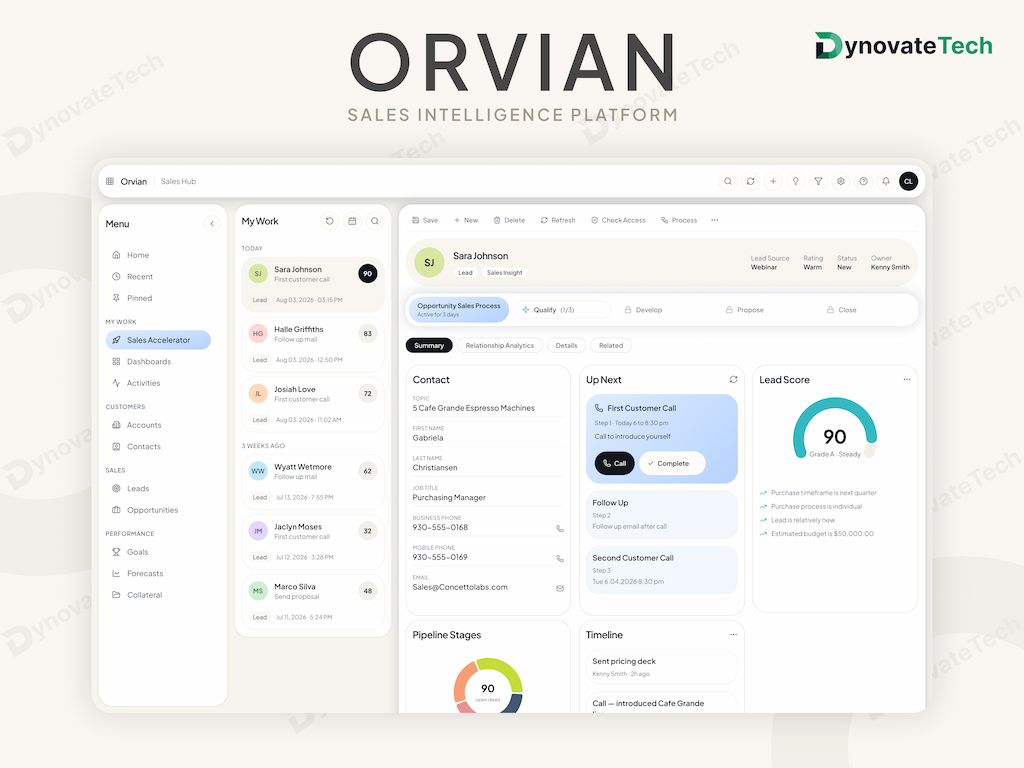Click Refresh in the toolbar
This screenshot has width=1024, height=768.
tap(558, 221)
